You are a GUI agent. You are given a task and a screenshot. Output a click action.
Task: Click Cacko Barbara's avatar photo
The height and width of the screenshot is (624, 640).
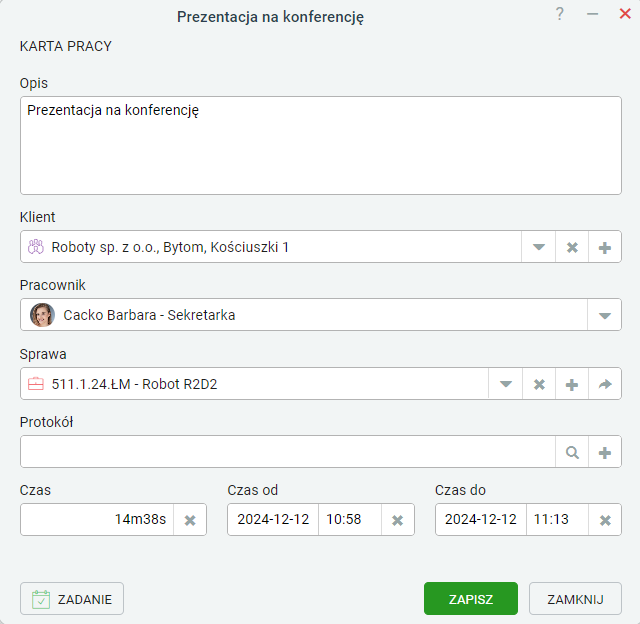click(42, 315)
